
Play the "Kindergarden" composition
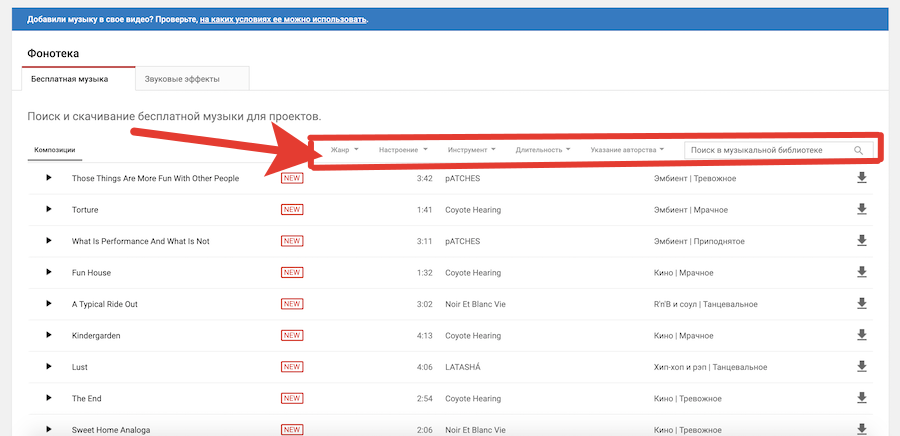[48, 336]
